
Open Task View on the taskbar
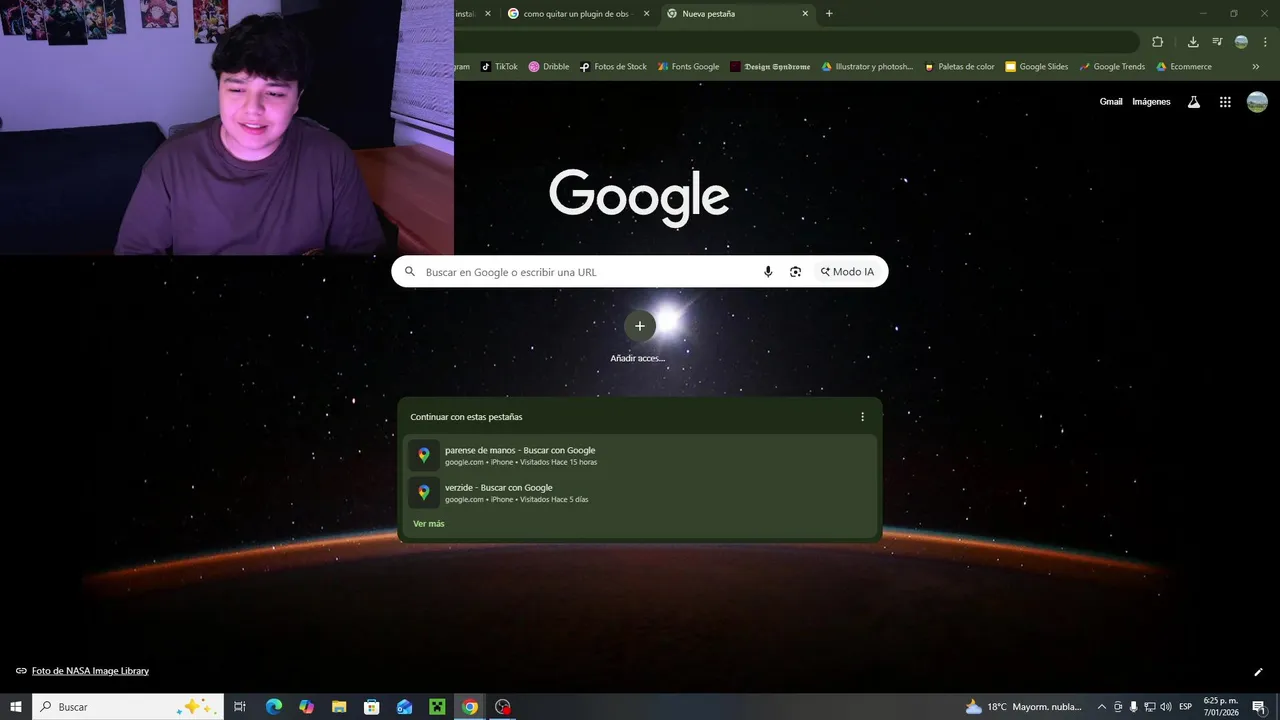tap(240, 707)
